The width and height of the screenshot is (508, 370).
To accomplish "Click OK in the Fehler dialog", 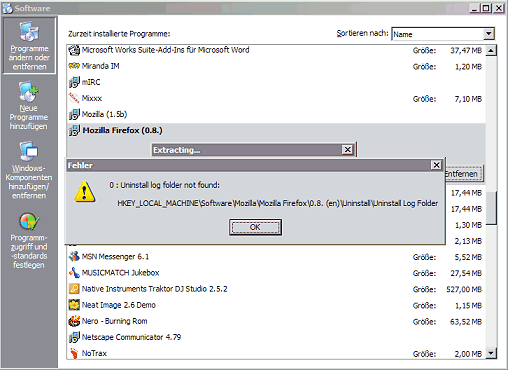I will click(x=255, y=227).
